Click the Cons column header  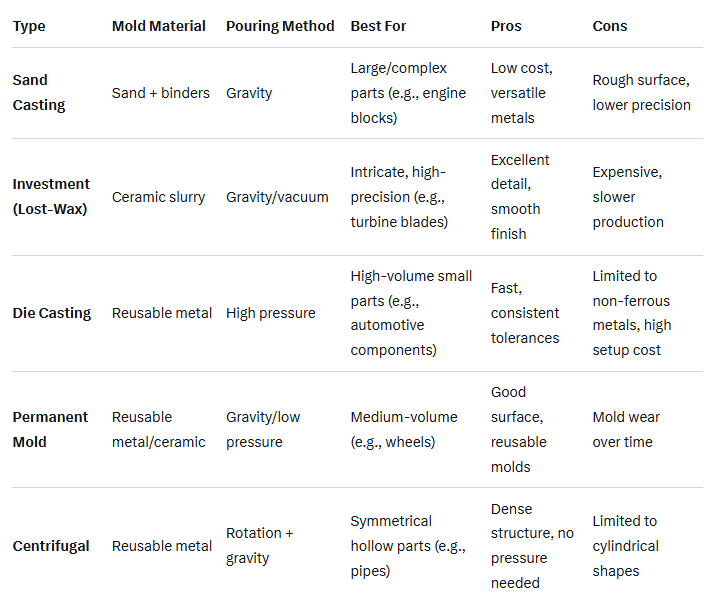610,26
